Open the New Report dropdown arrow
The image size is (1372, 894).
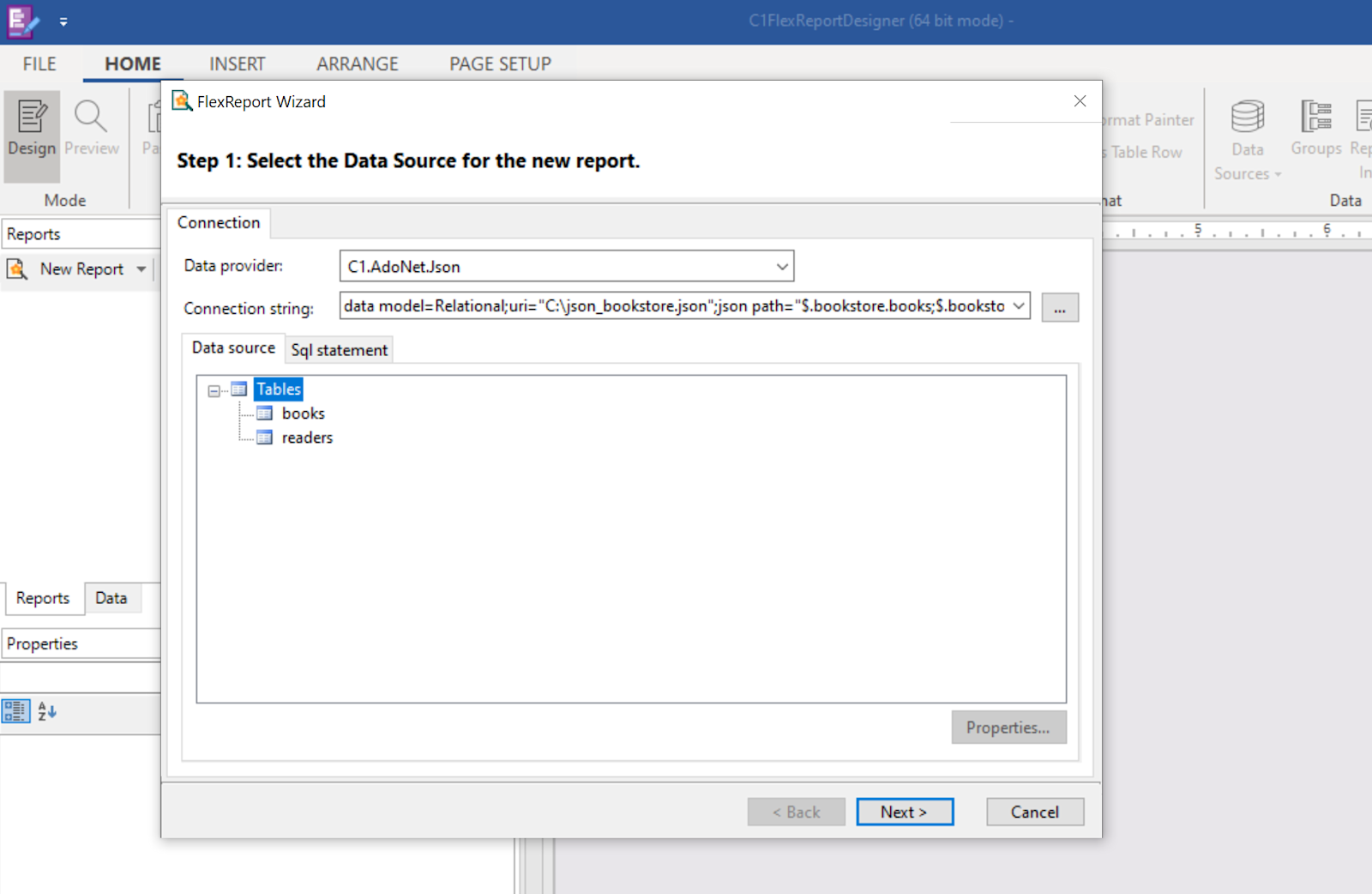click(x=141, y=269)
